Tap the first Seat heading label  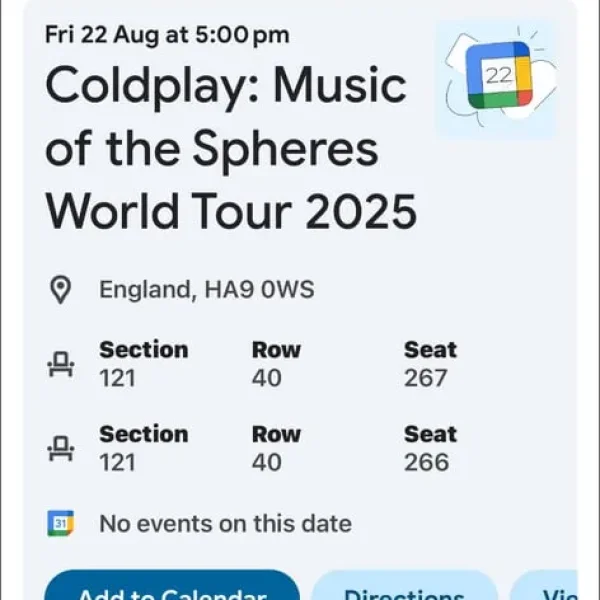[x=430, y=350]
